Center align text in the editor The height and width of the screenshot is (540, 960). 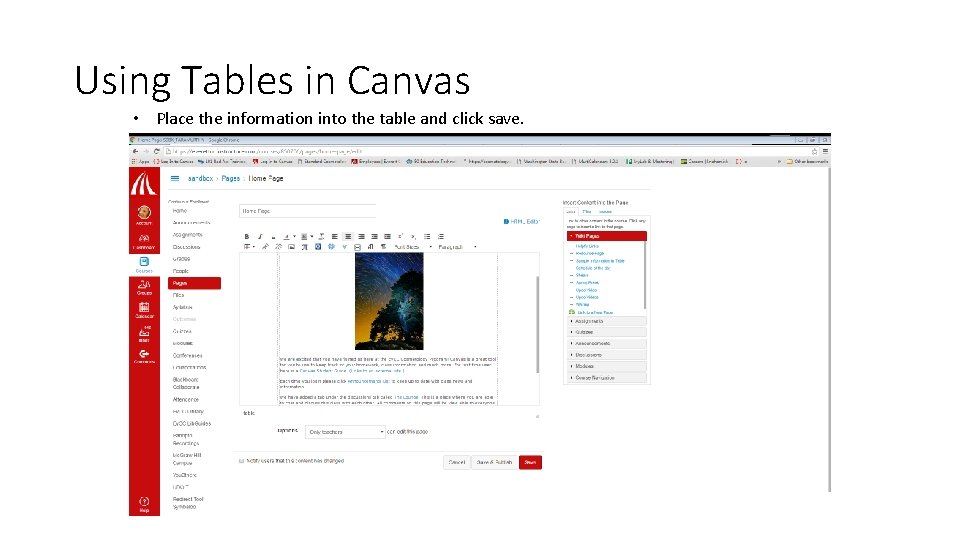[348, 236]
